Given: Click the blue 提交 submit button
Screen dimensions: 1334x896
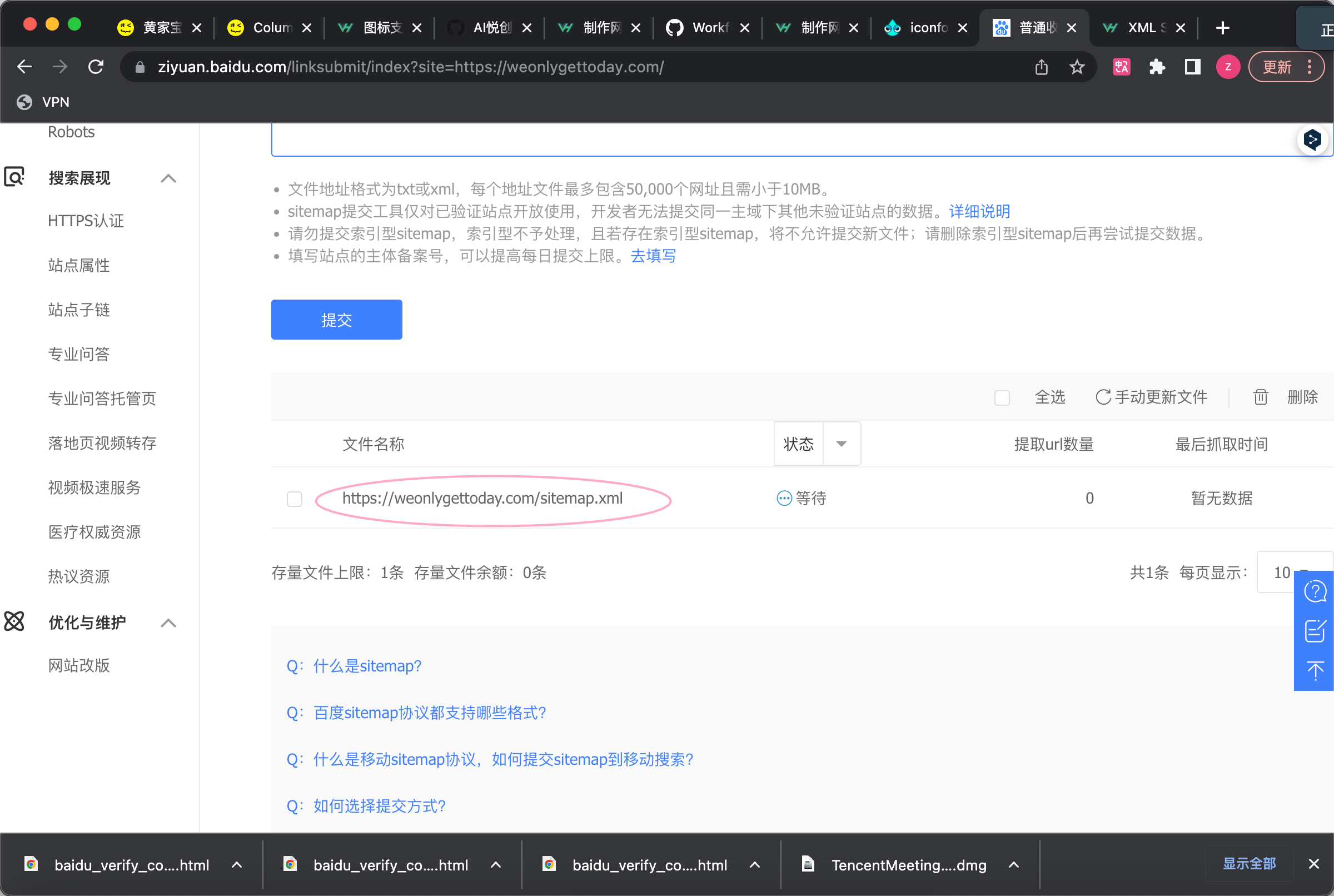Looking at the screenshot, I should click(336, 320).
